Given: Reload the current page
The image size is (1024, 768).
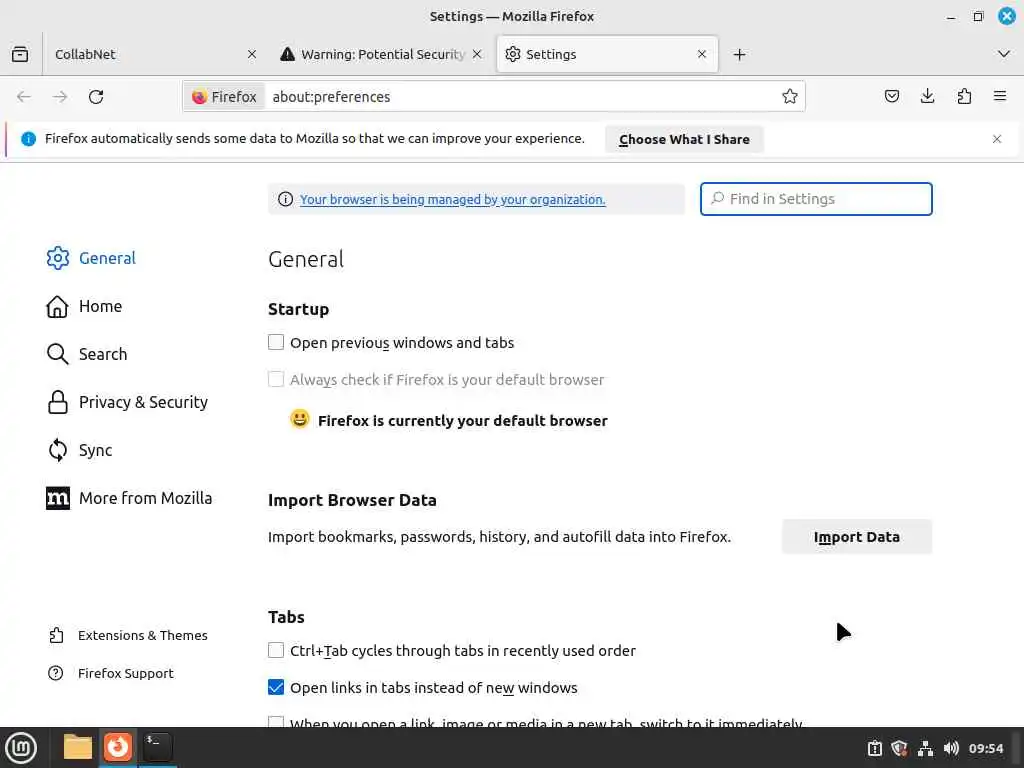Looking at the screenshot, I should click(x=96, y=97).
